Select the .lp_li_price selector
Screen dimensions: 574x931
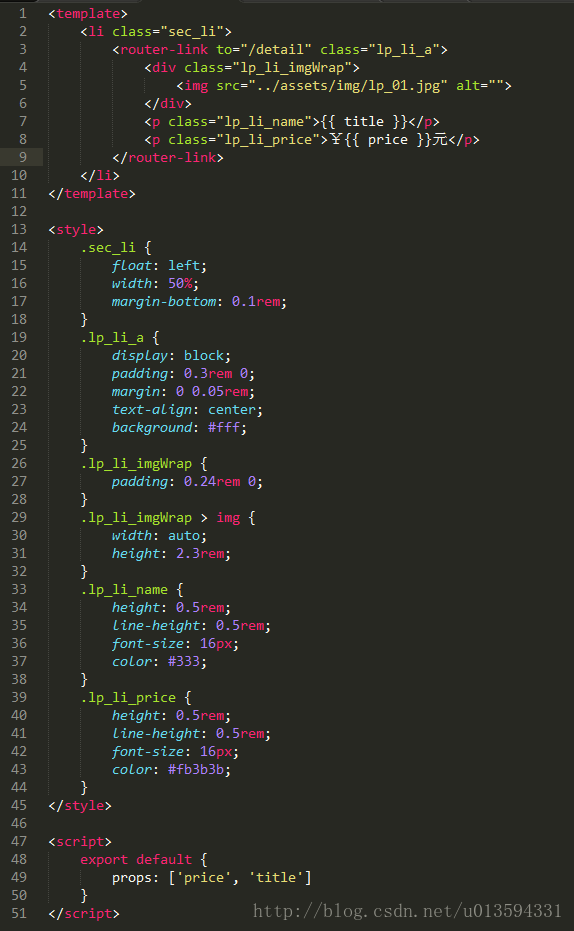coord(128,698)
